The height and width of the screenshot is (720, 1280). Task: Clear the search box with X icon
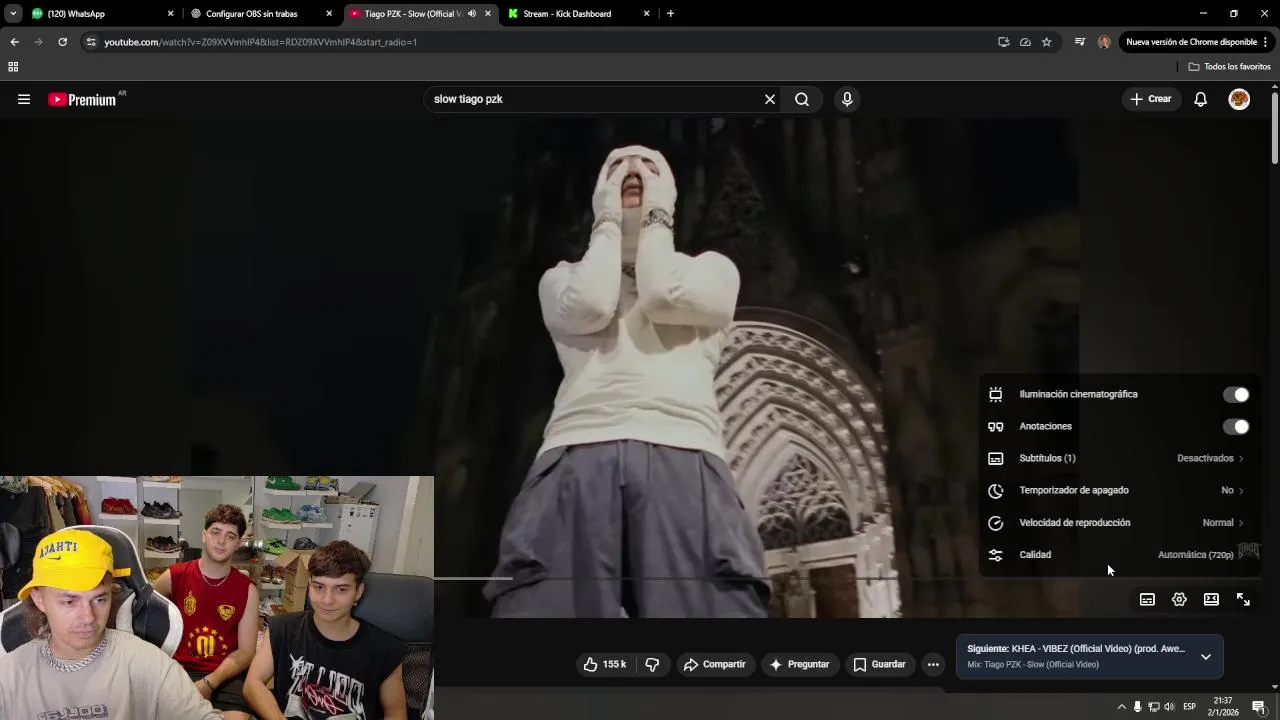tap(770, 99)
